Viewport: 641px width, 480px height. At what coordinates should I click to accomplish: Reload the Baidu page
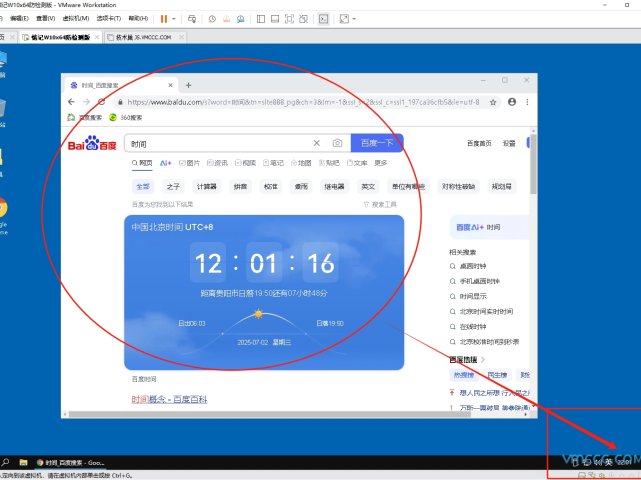101,102
